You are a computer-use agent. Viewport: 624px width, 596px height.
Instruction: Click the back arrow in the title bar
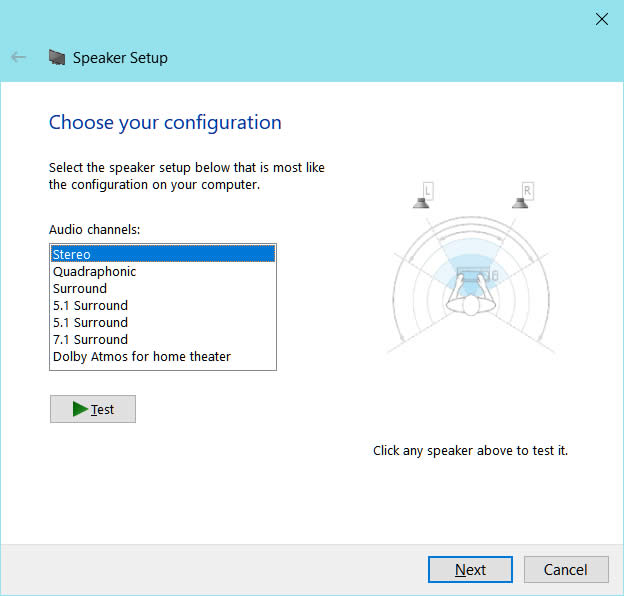point(18,57)
